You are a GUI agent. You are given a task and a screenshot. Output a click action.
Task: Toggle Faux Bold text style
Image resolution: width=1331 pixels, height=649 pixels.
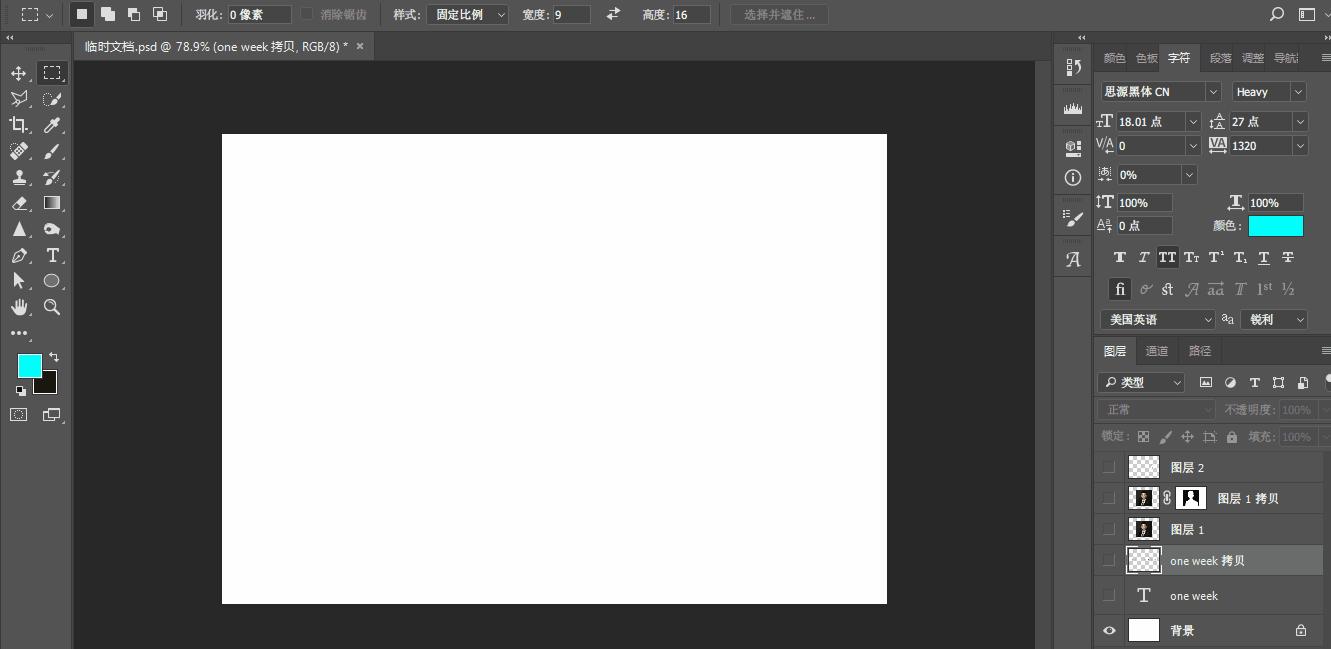(x=1119, y=257)
